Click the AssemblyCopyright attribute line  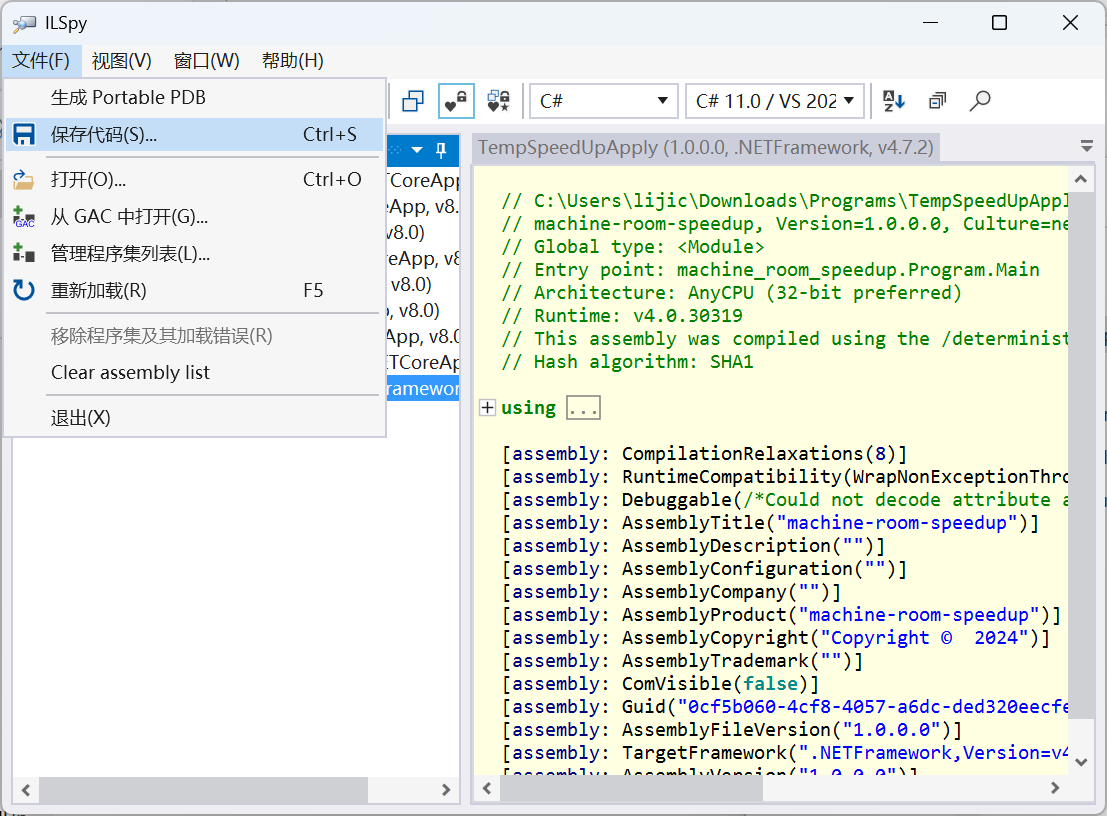coord(776,638)
